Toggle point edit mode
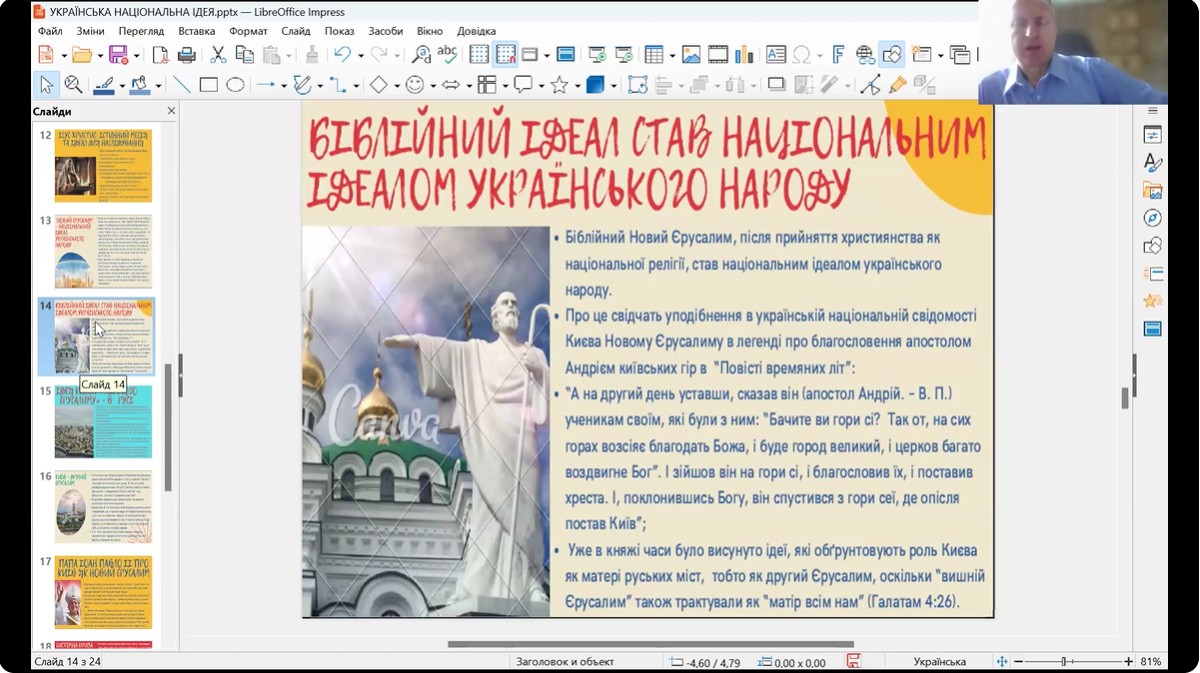This screenshot has height=673, width=1200. point(871,85)
